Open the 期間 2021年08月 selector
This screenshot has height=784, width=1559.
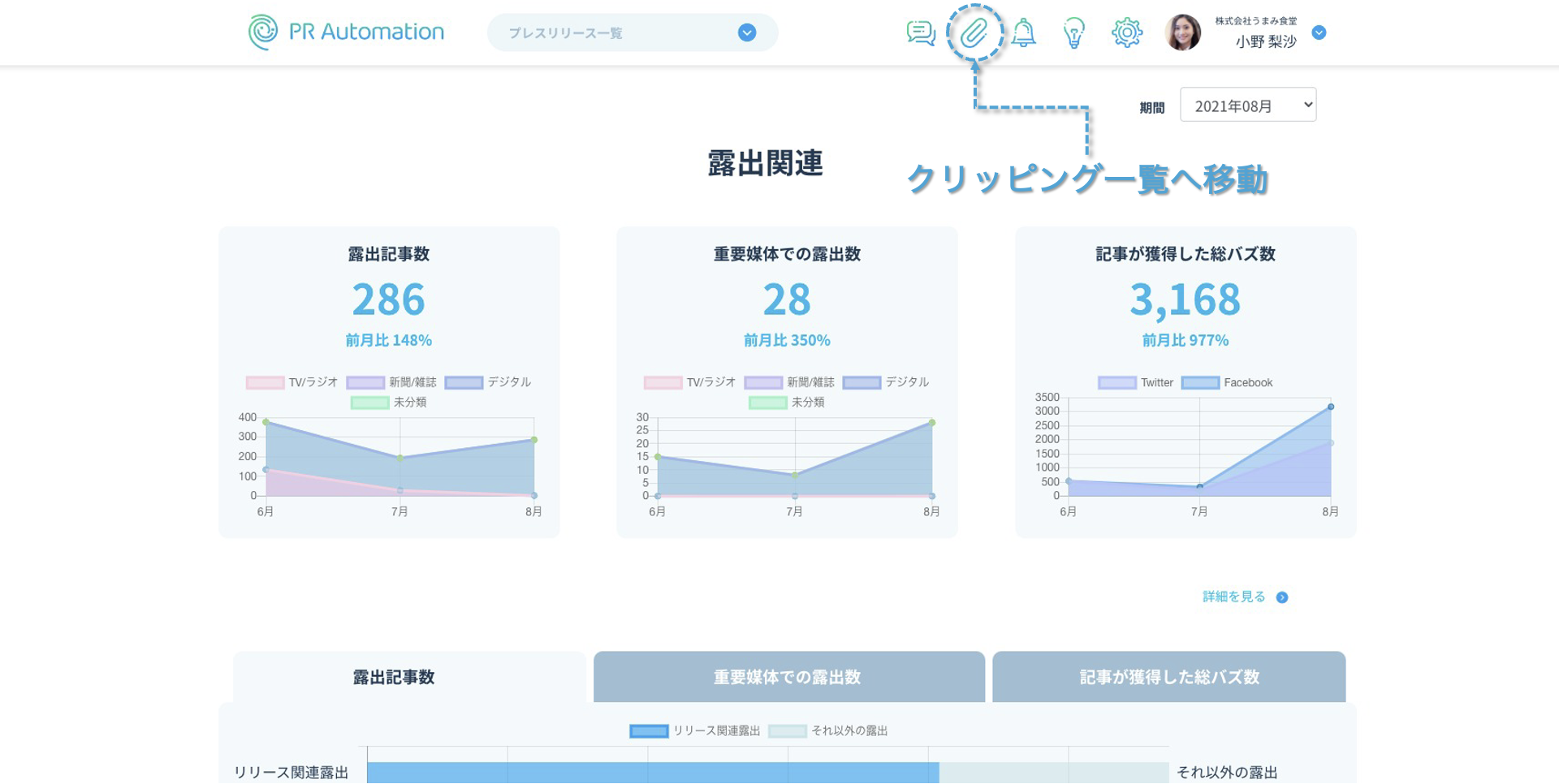1247,106
